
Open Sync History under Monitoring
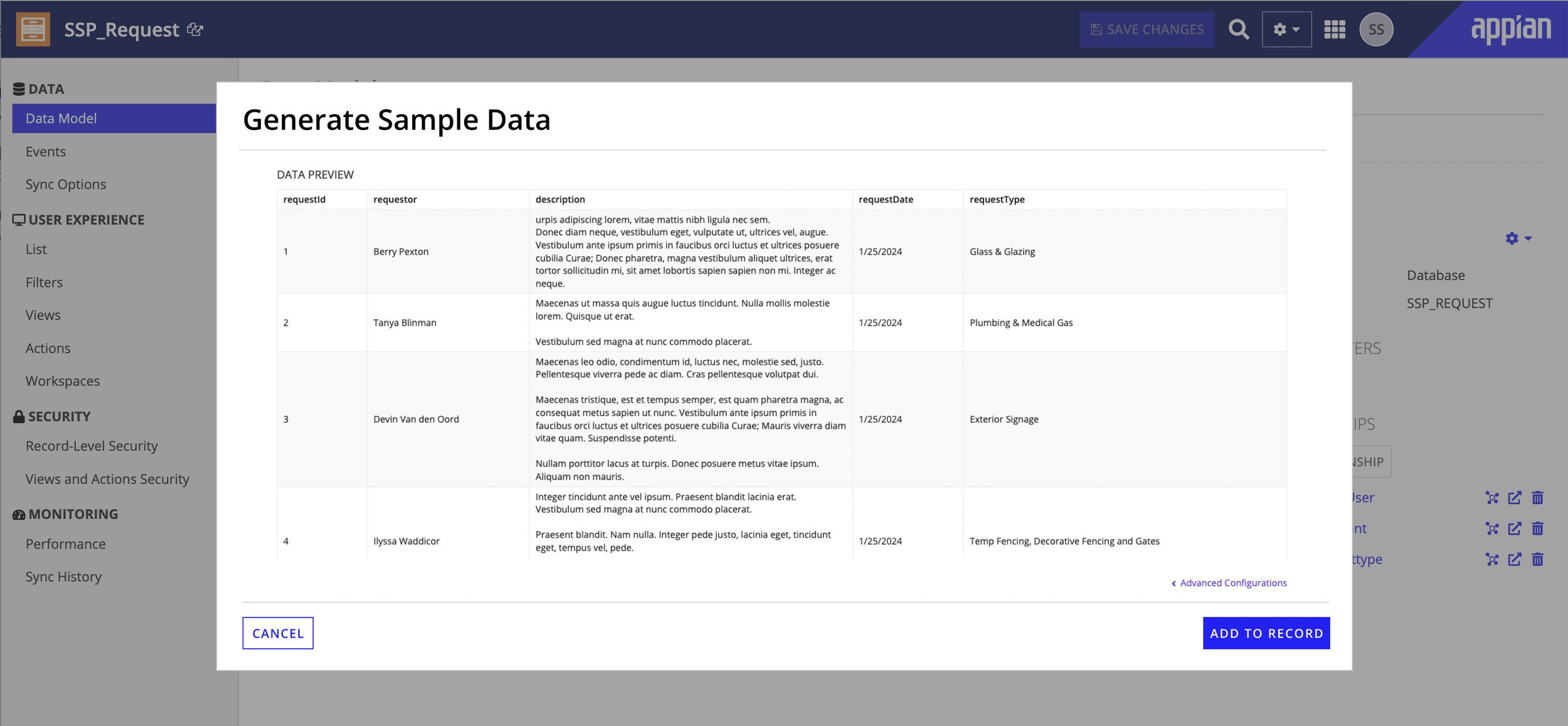pyautogui.click(x=64, y=576)
